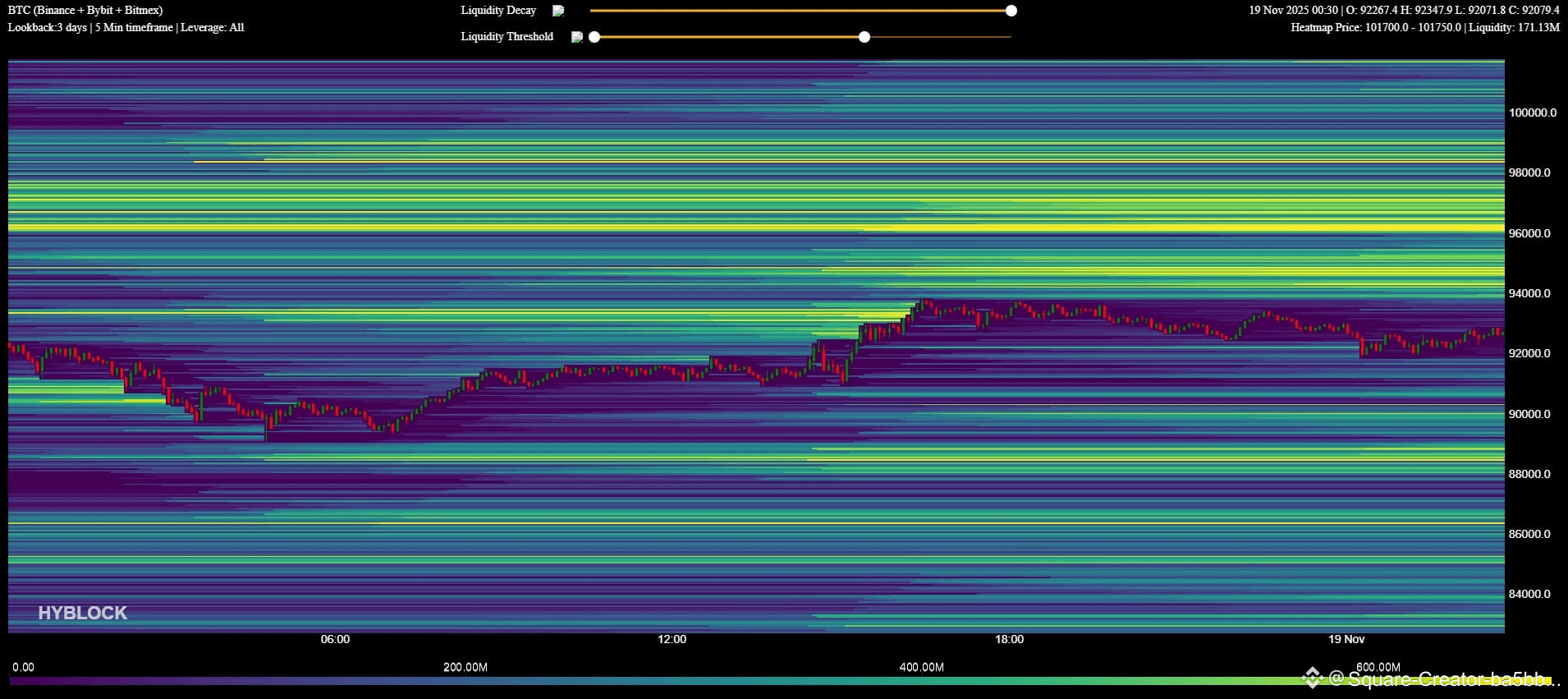1568x699 pixels.
Task: Click the 200.00M mark on color scale
Action: pyautogui.click(x=465, y=667)
